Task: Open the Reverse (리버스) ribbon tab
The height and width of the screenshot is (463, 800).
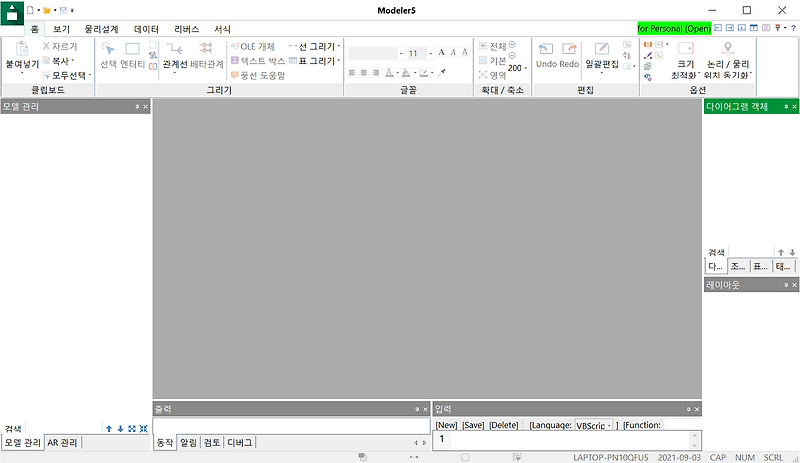Action: (x=186, y=29)
